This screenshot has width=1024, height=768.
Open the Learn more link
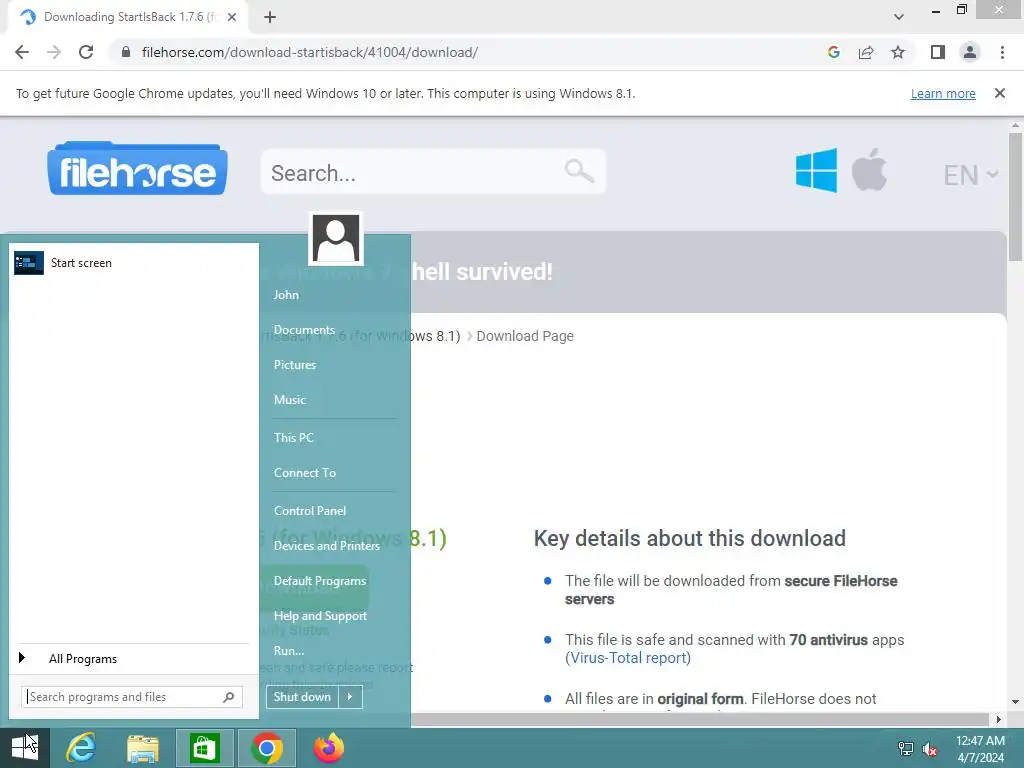[x=943, y=93]
